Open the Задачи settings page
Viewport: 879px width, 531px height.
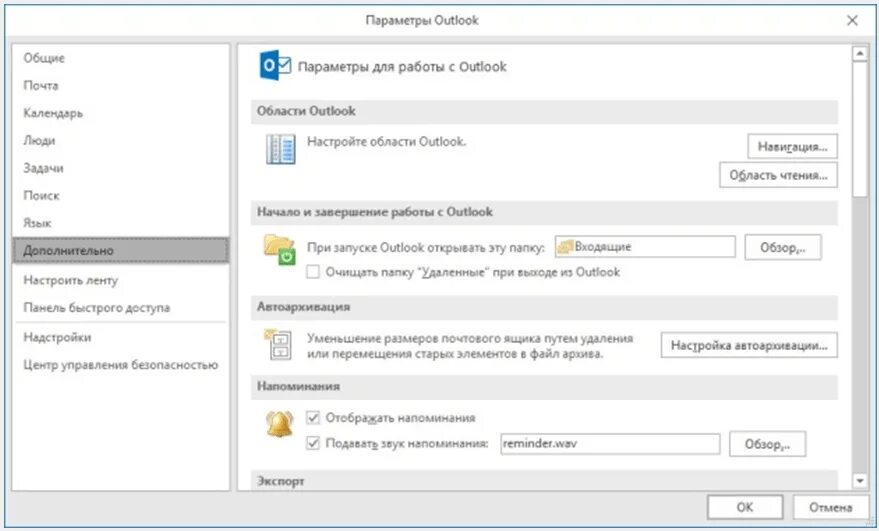click(x=121, y=168)
